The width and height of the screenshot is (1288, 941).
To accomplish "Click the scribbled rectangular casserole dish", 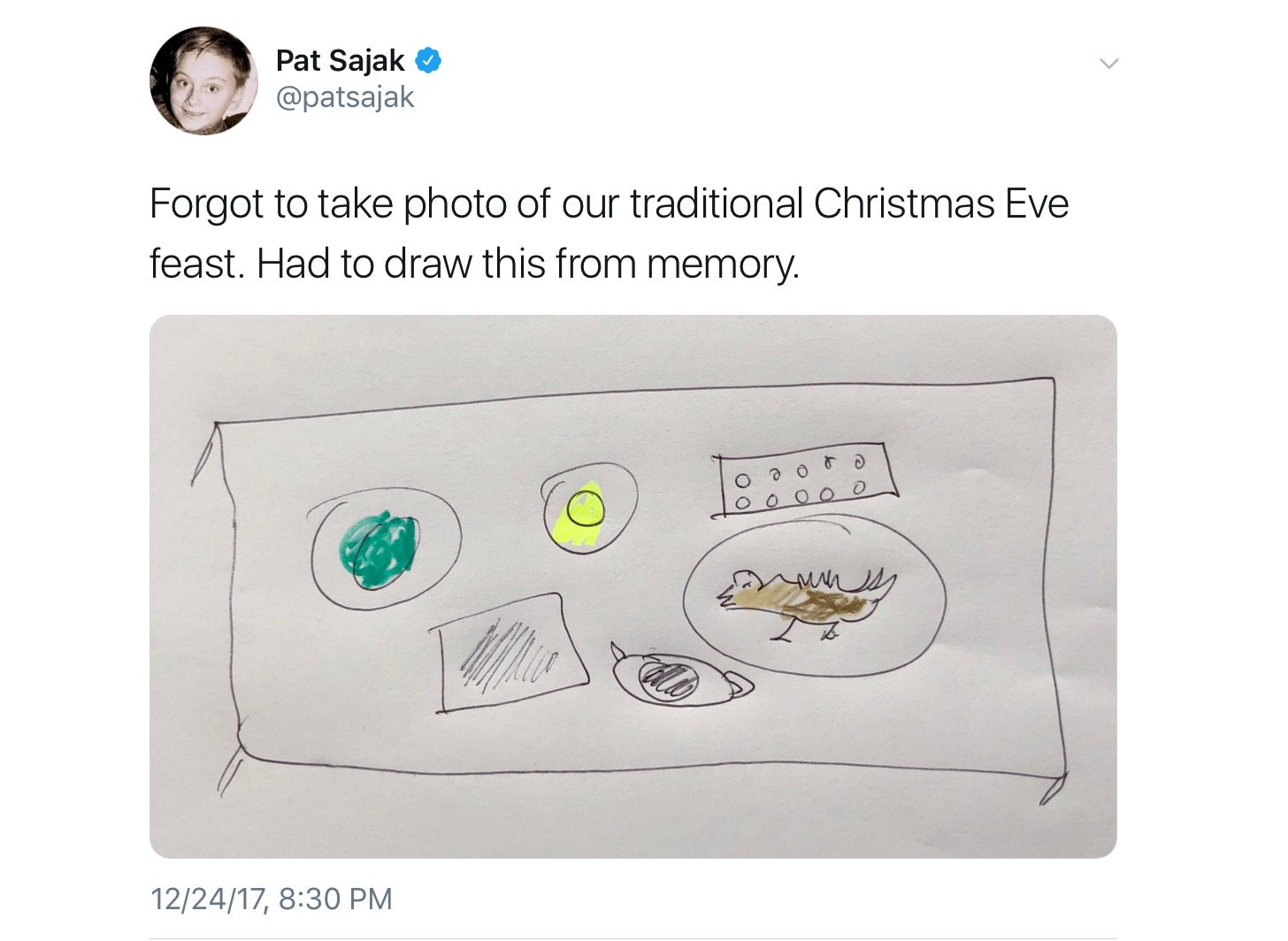I will [x=510, y=653].
